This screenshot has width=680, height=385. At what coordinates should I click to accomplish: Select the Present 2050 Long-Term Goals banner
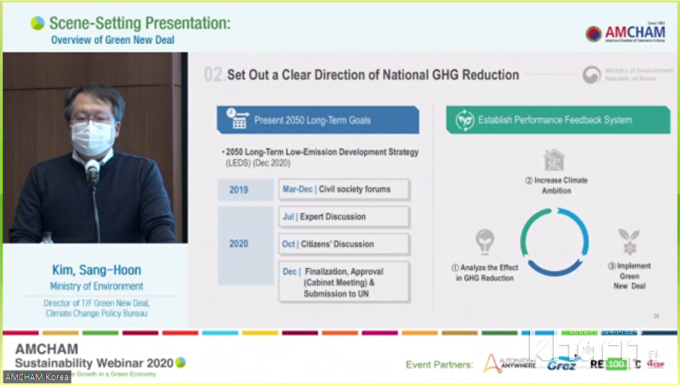point(318,120)
